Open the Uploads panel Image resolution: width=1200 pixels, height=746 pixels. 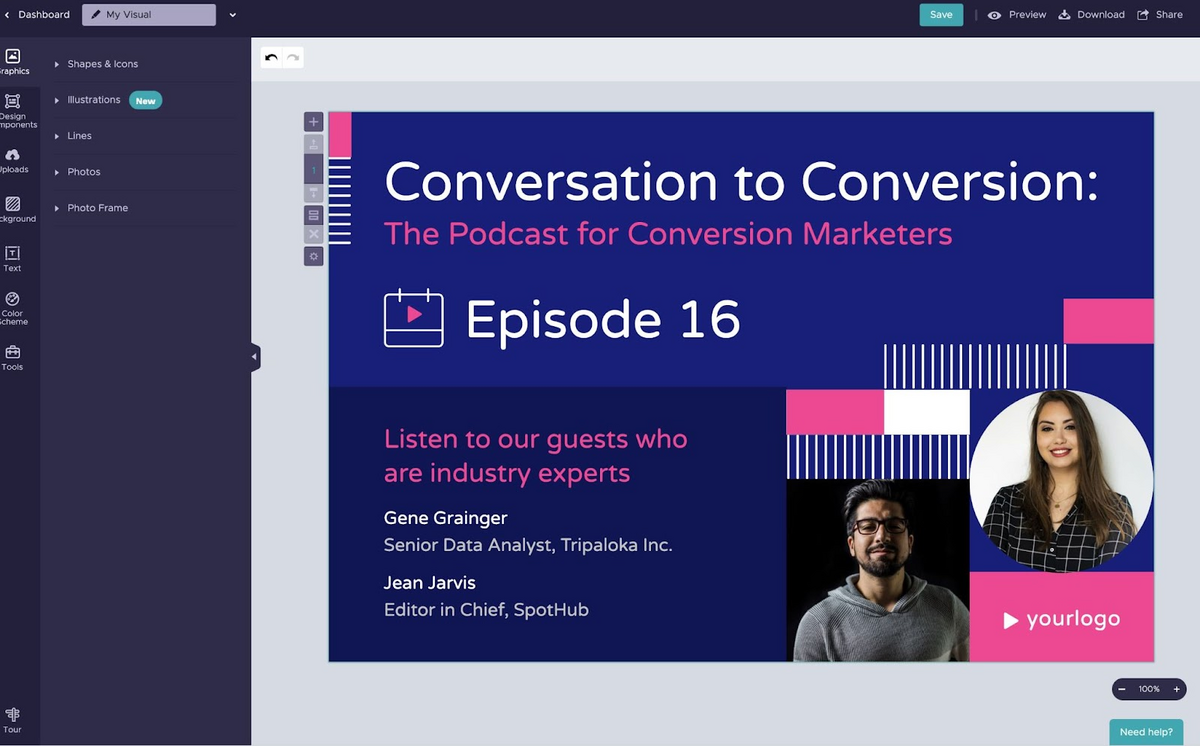point(13,160)
